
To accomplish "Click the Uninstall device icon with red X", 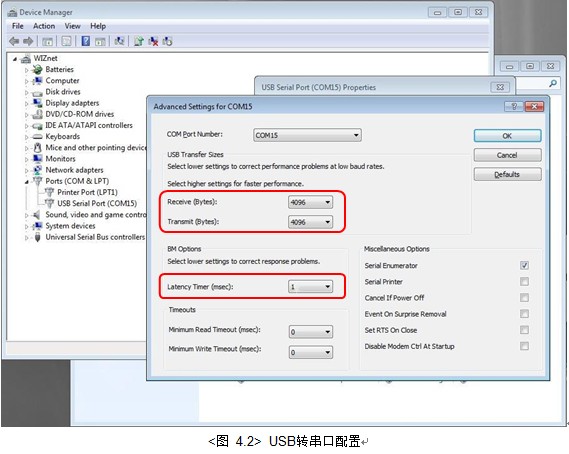I will [153, 41].
